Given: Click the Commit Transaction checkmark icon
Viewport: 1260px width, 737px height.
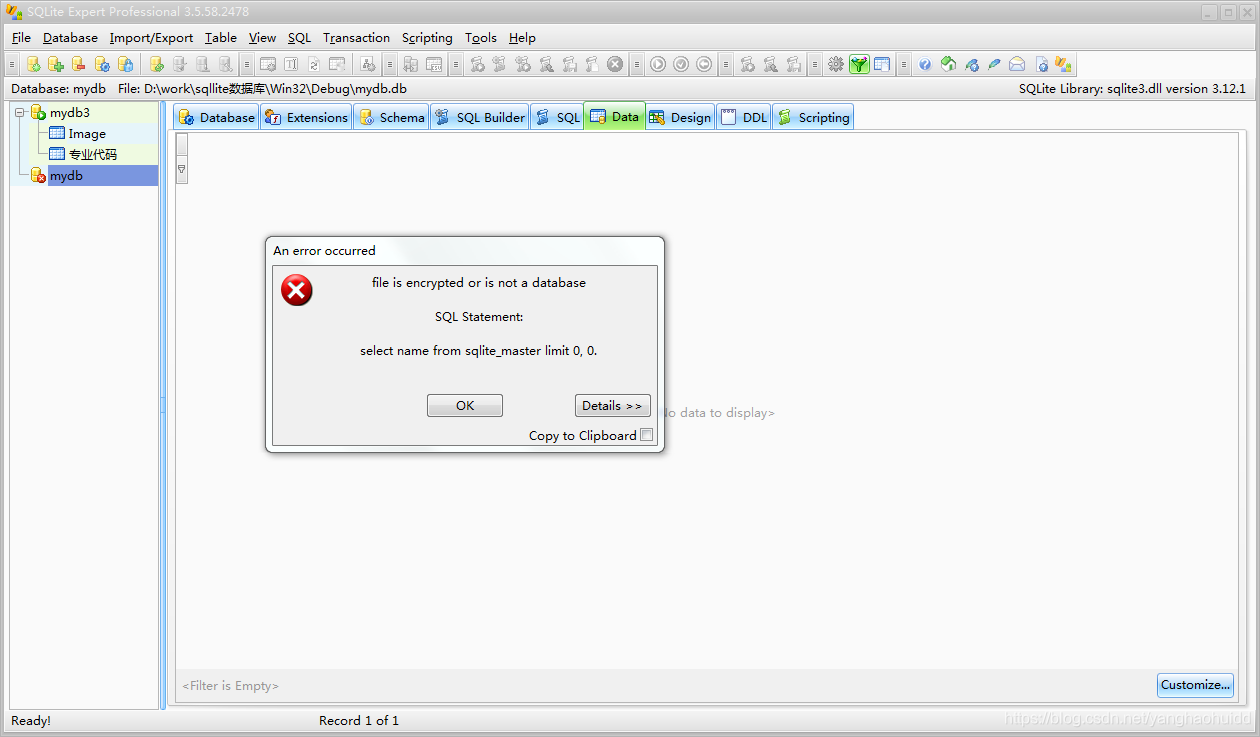Looking at the screenshot, I should point(681,65).
